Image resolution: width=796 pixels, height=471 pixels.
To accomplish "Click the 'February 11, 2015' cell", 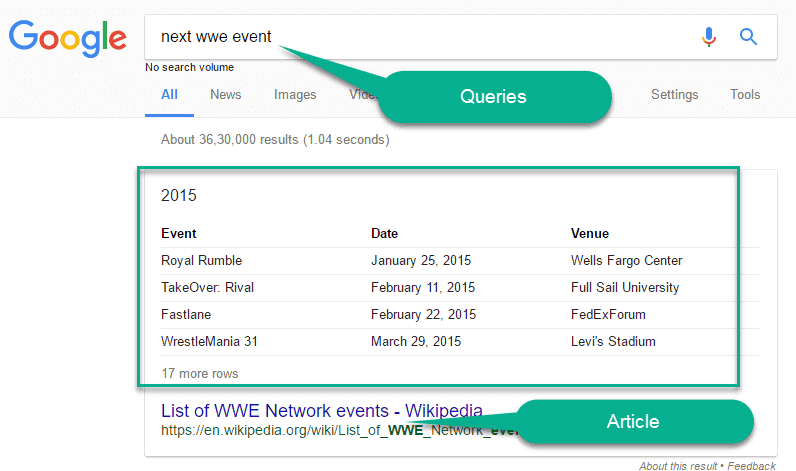I will coord(423,287).
